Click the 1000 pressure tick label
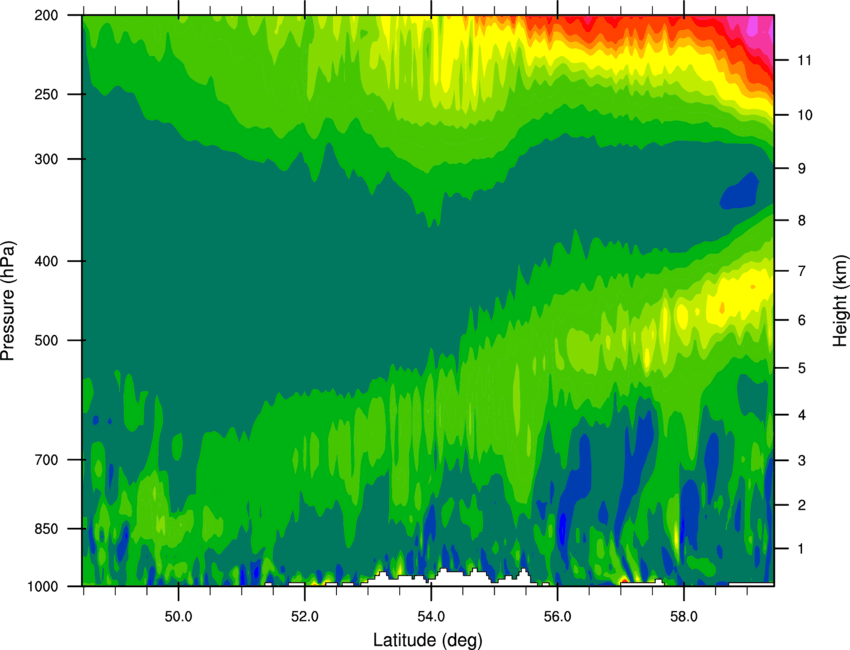 pyautogui.click(x=42, y=586)
